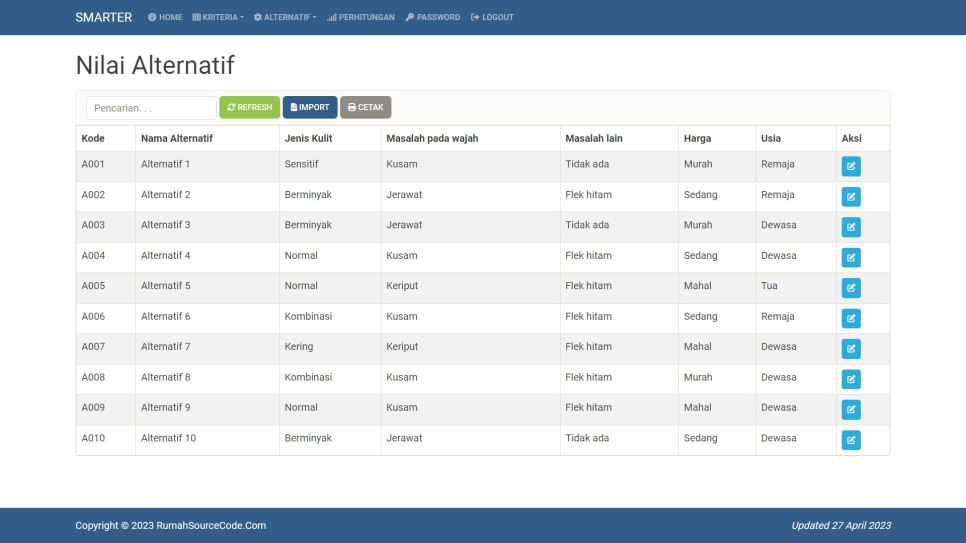This screenshot has height=543, width=966.
Task: Open edit for row A004
Action: pos(851,258)
